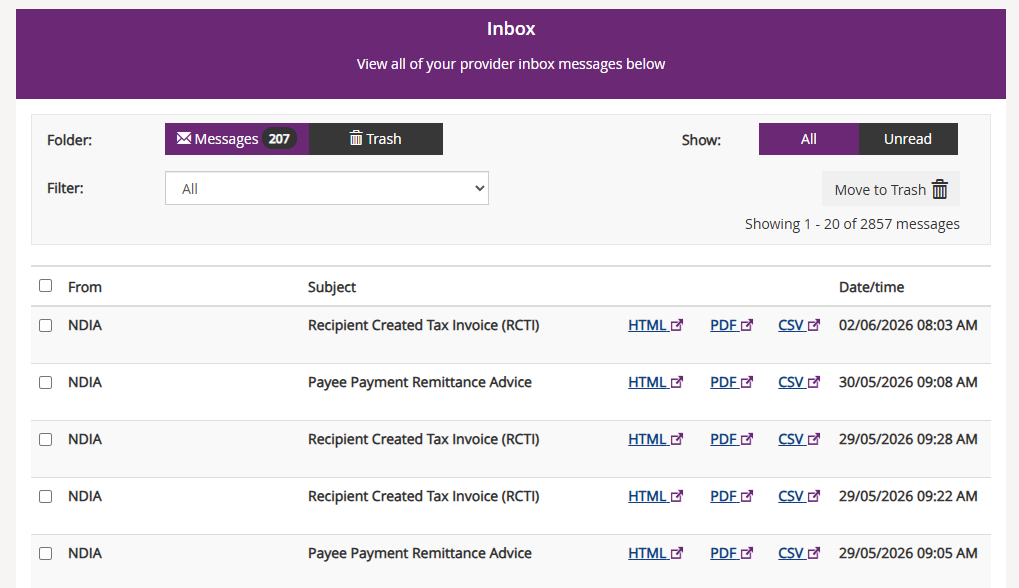This screenshot has width=1019, height=588.
Task: Click the Inbox heading
Action: tap(511, 29)
